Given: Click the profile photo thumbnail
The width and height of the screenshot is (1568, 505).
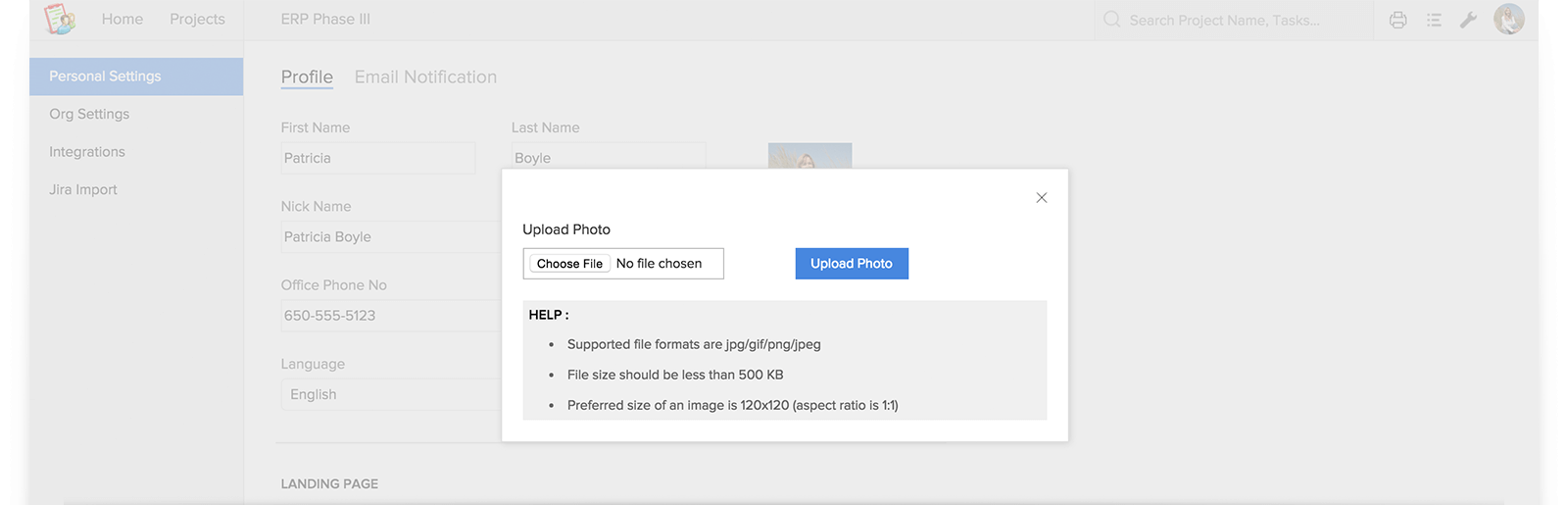Looking at the screenshot, I should [x=809, y=156].
